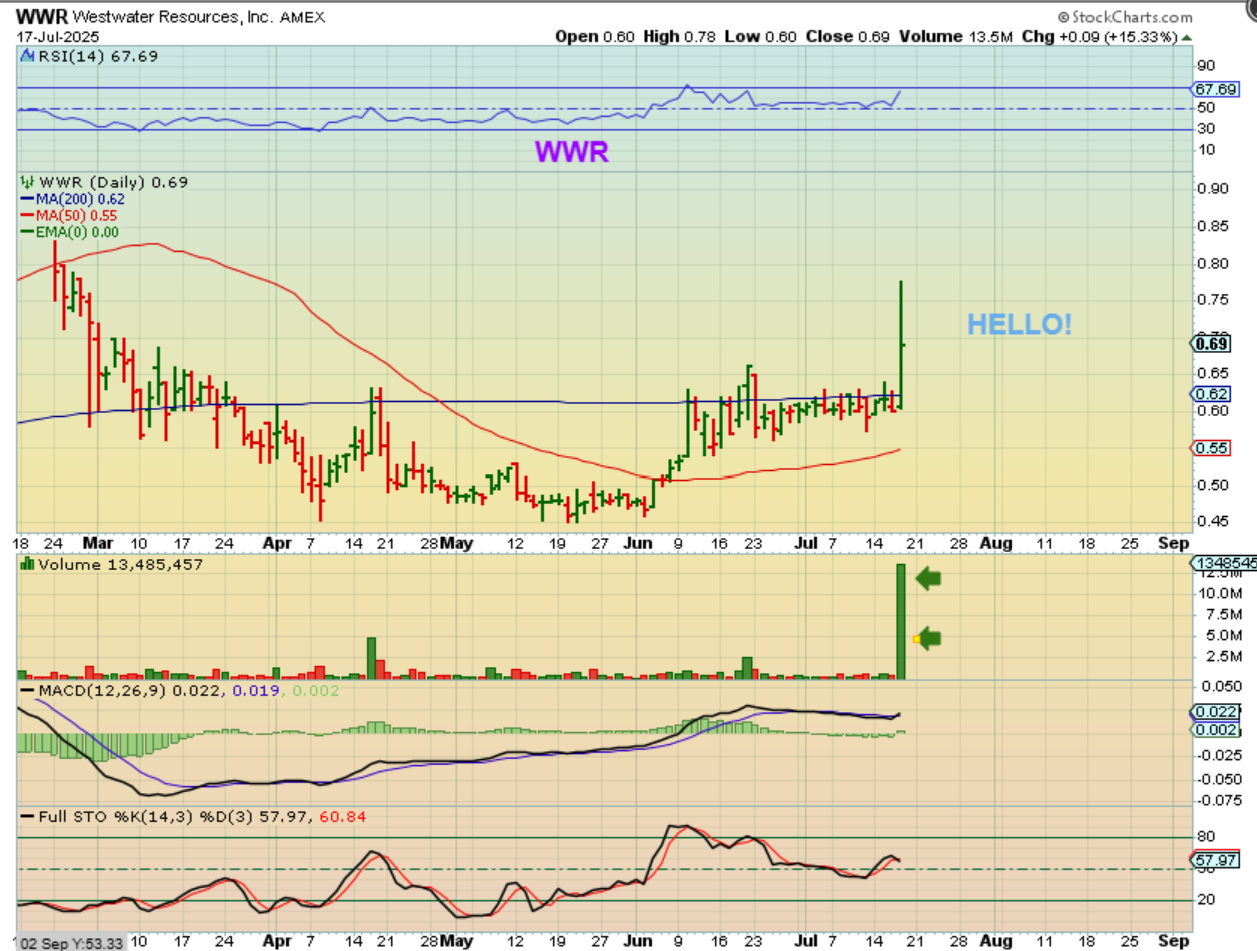
Task: Click the blue MA(200) legend line marker
Action: (25, 199)
